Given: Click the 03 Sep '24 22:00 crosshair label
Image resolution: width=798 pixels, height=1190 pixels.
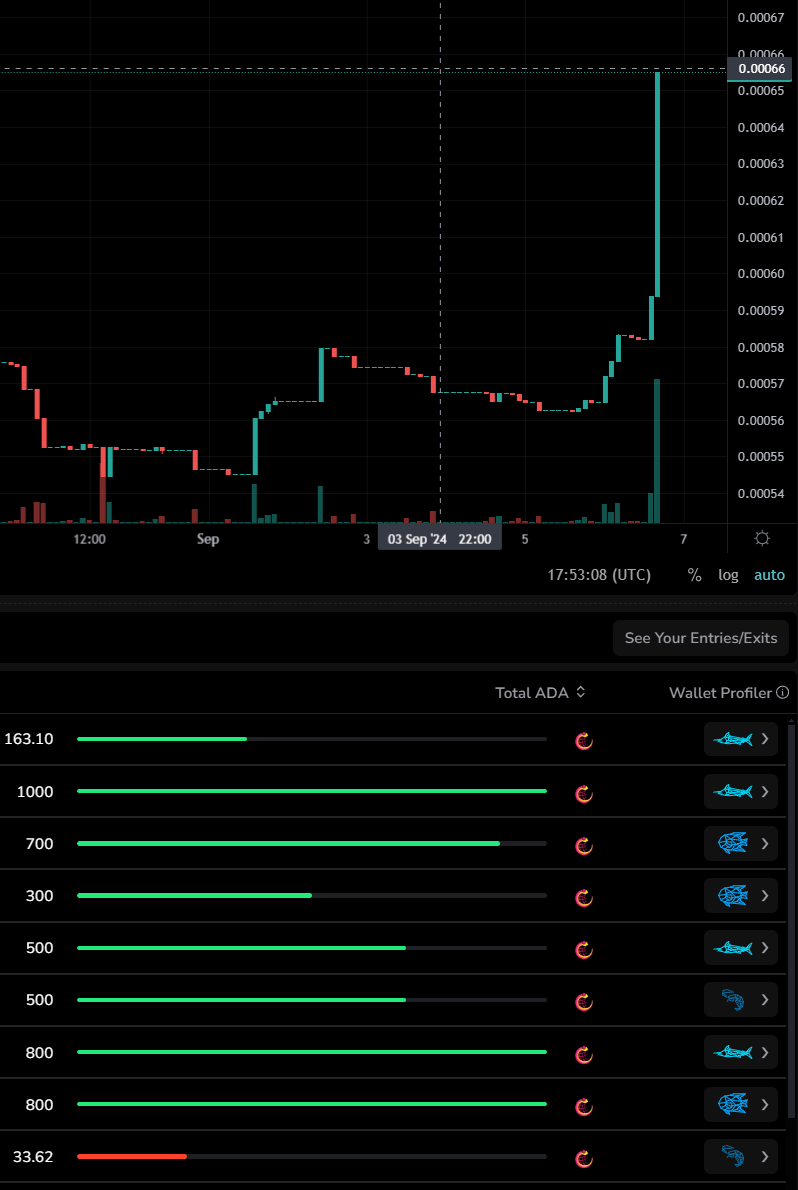Looking at the screenshot, I should pos(440,540).
